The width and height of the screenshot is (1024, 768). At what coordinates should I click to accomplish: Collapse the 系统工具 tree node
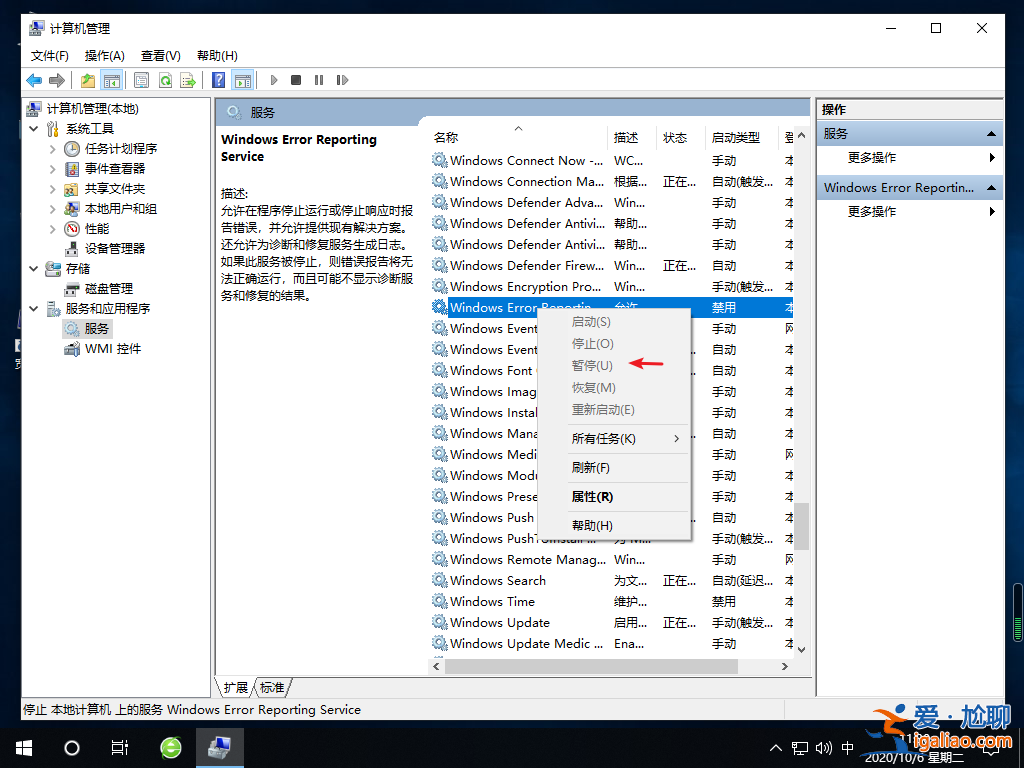coord(34,128)
